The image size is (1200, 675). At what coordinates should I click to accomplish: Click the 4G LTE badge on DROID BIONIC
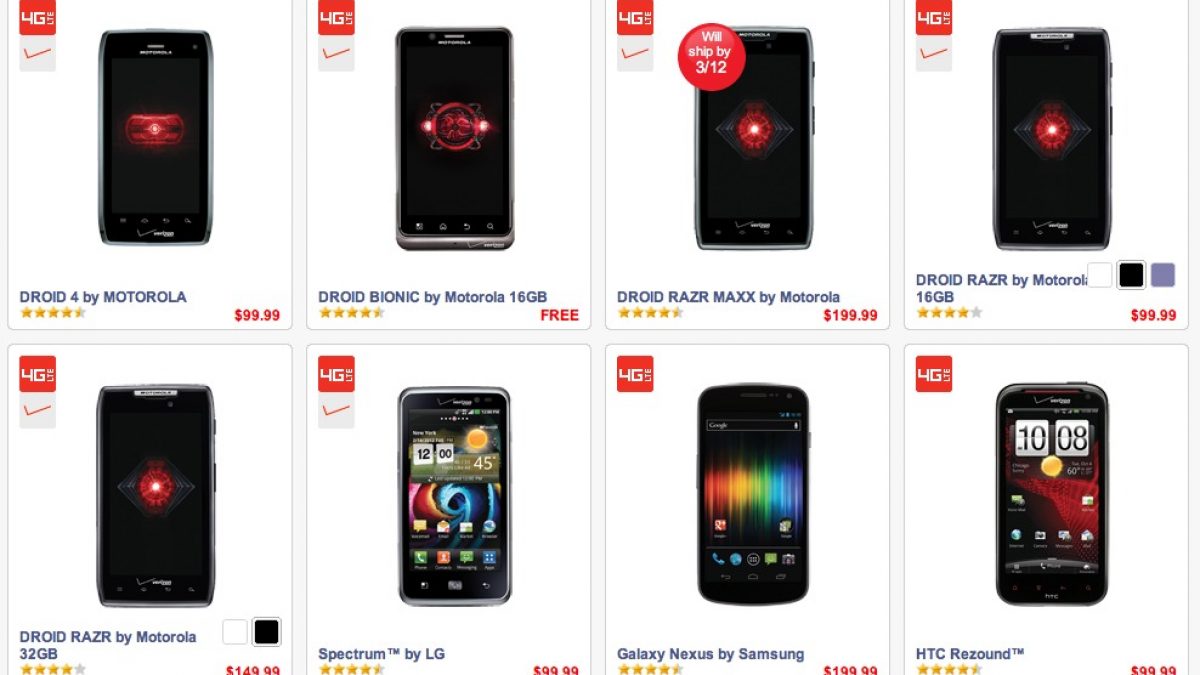click(x=336, y=17)
